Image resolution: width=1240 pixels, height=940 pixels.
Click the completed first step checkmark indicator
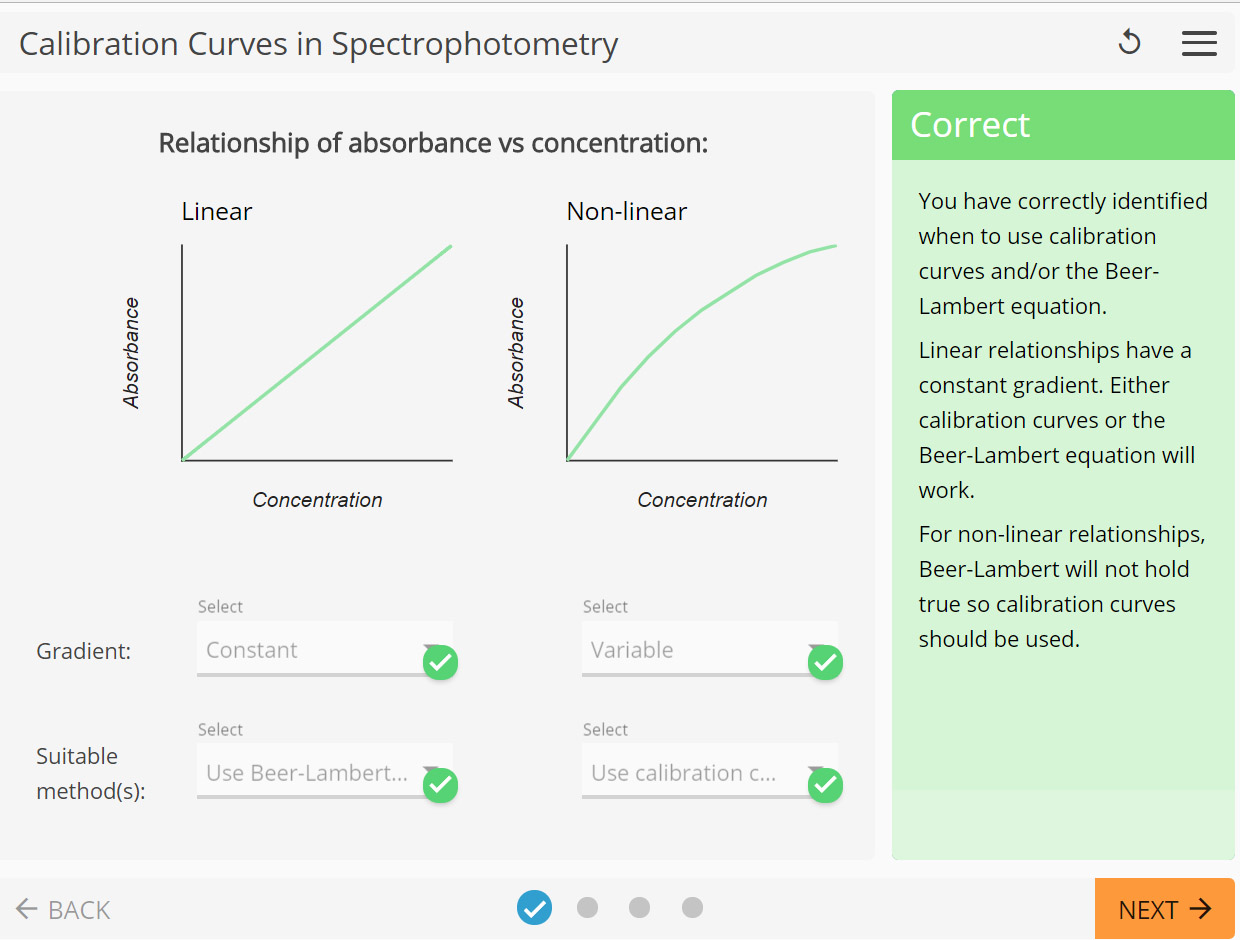535,908
